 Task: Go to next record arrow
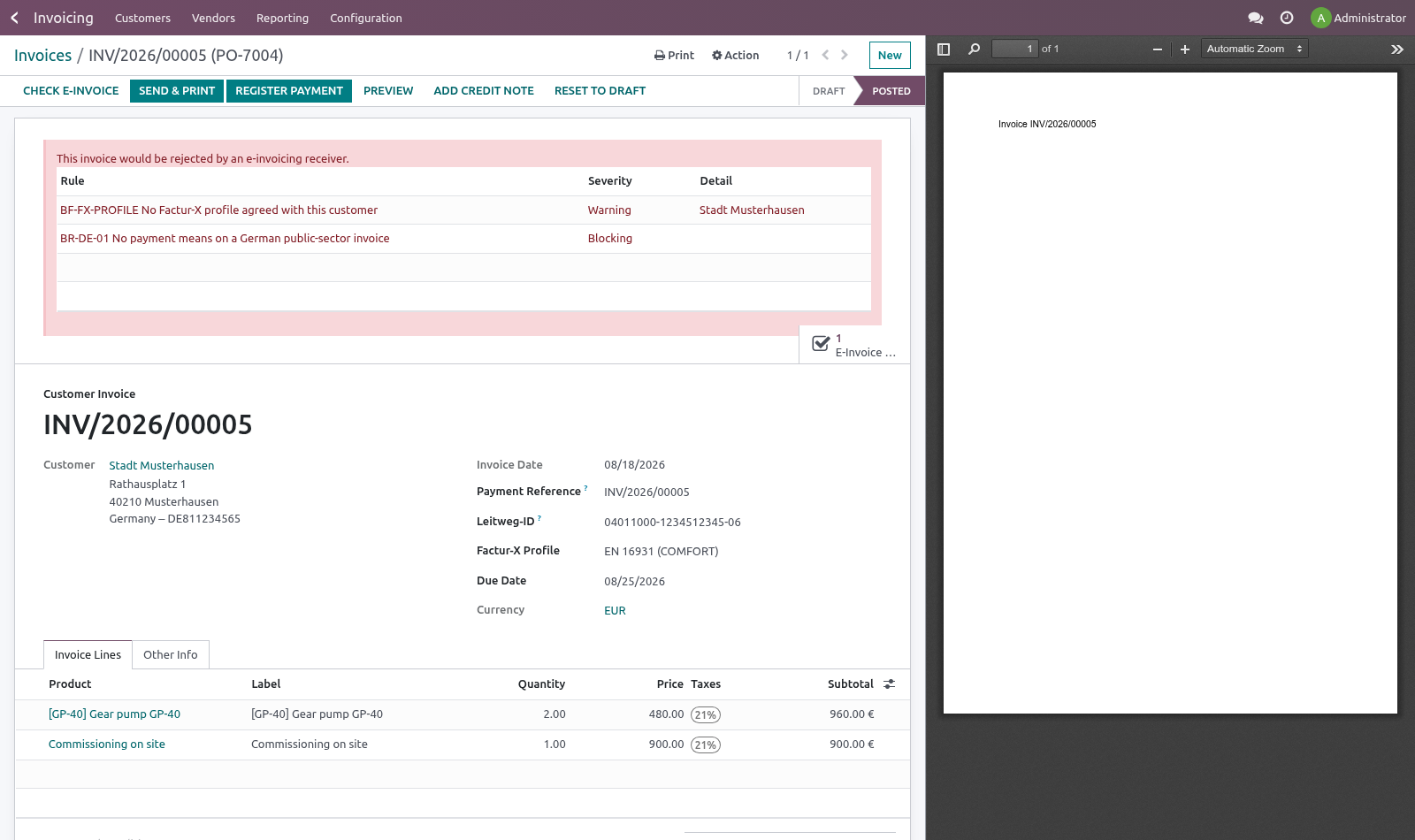[x=845, y=55]
